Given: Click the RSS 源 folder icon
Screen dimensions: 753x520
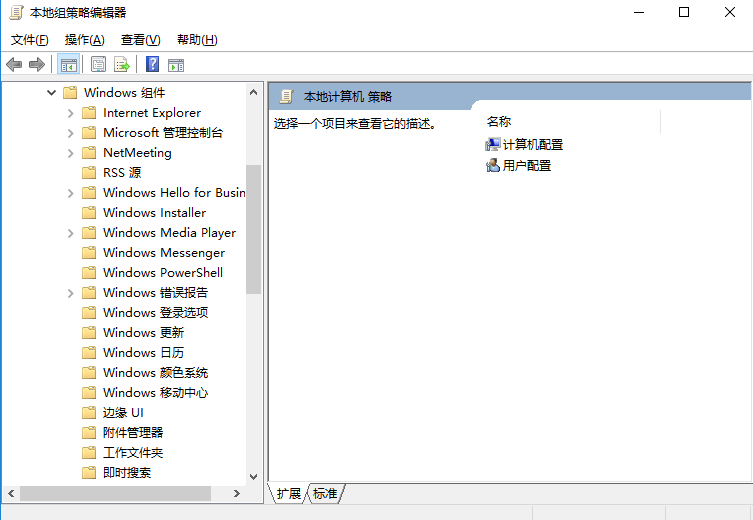Looking at the screenshot, I should tap(89, 172).
